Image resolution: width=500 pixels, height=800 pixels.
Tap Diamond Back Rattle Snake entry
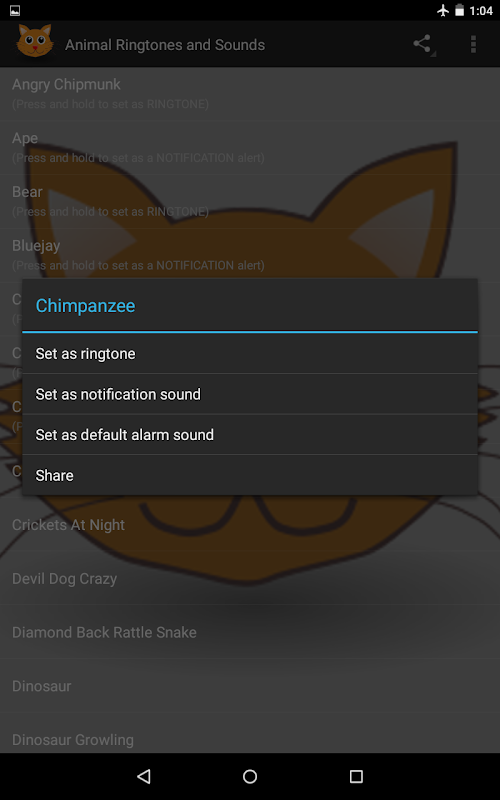click(x=250, y=632)
